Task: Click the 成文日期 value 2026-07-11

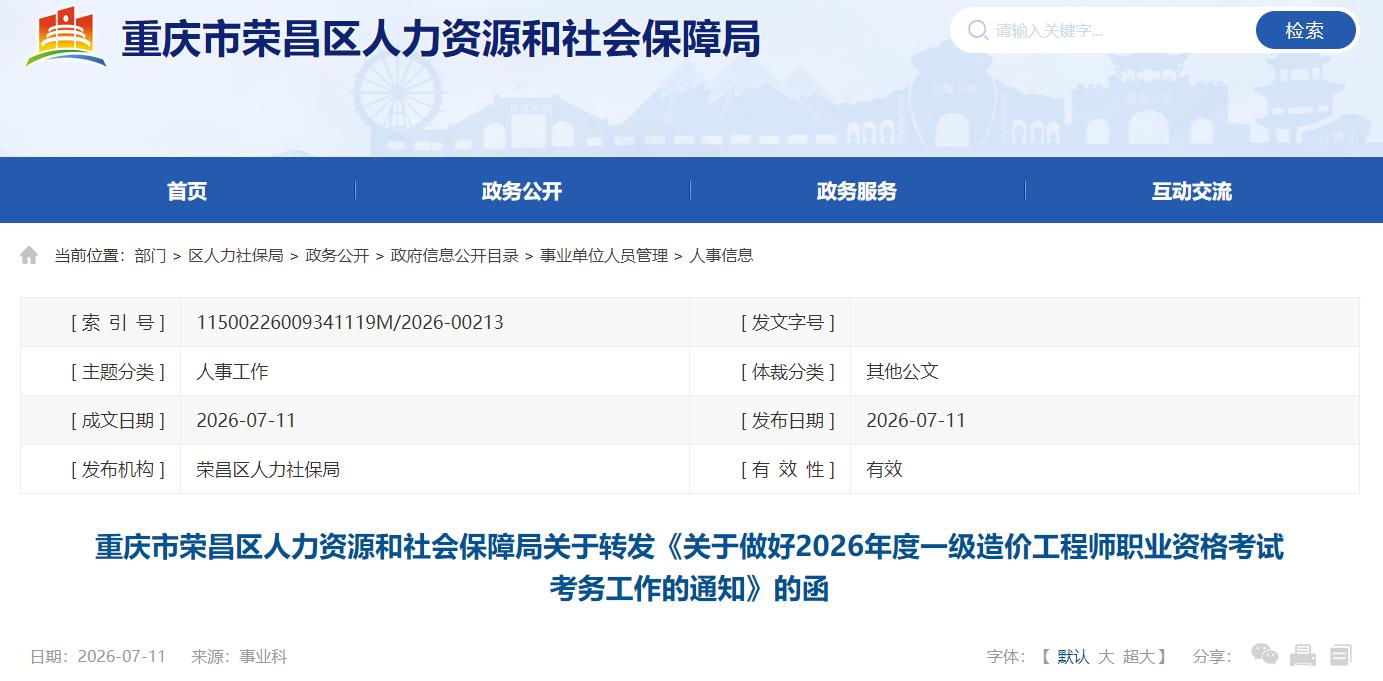Action: pos(246,421)
